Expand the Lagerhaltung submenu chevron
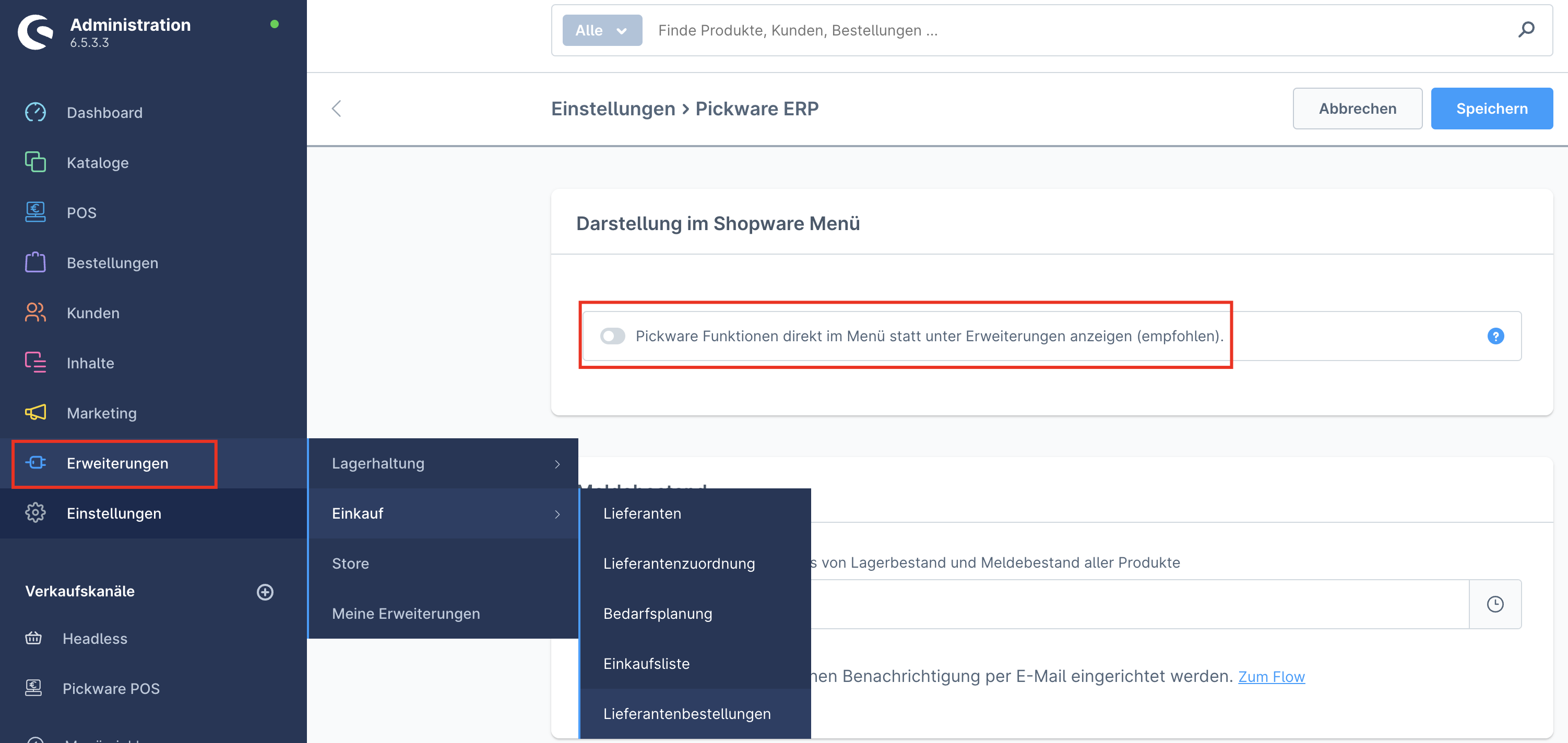This screenshot has width=1568, height=743. point(557,464)
